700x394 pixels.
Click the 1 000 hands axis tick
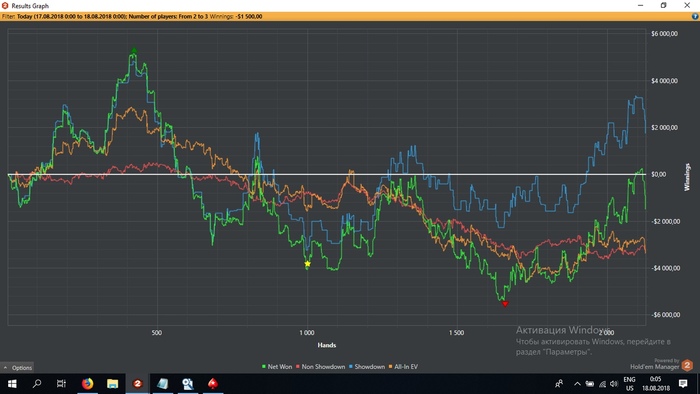pyautogui.click(x=307, y=333)
